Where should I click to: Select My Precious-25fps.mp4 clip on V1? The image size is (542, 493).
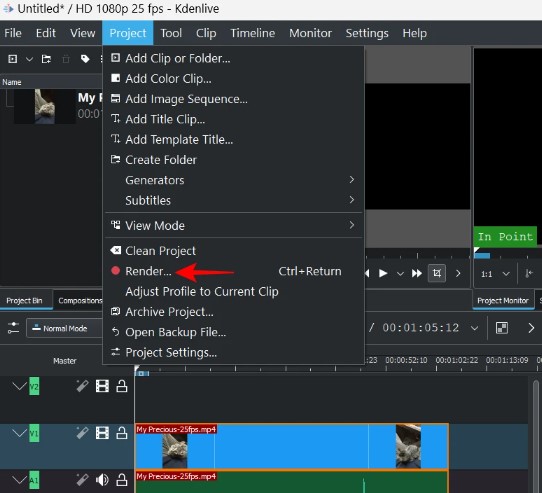pyautogui.click(x=292, y=446)
